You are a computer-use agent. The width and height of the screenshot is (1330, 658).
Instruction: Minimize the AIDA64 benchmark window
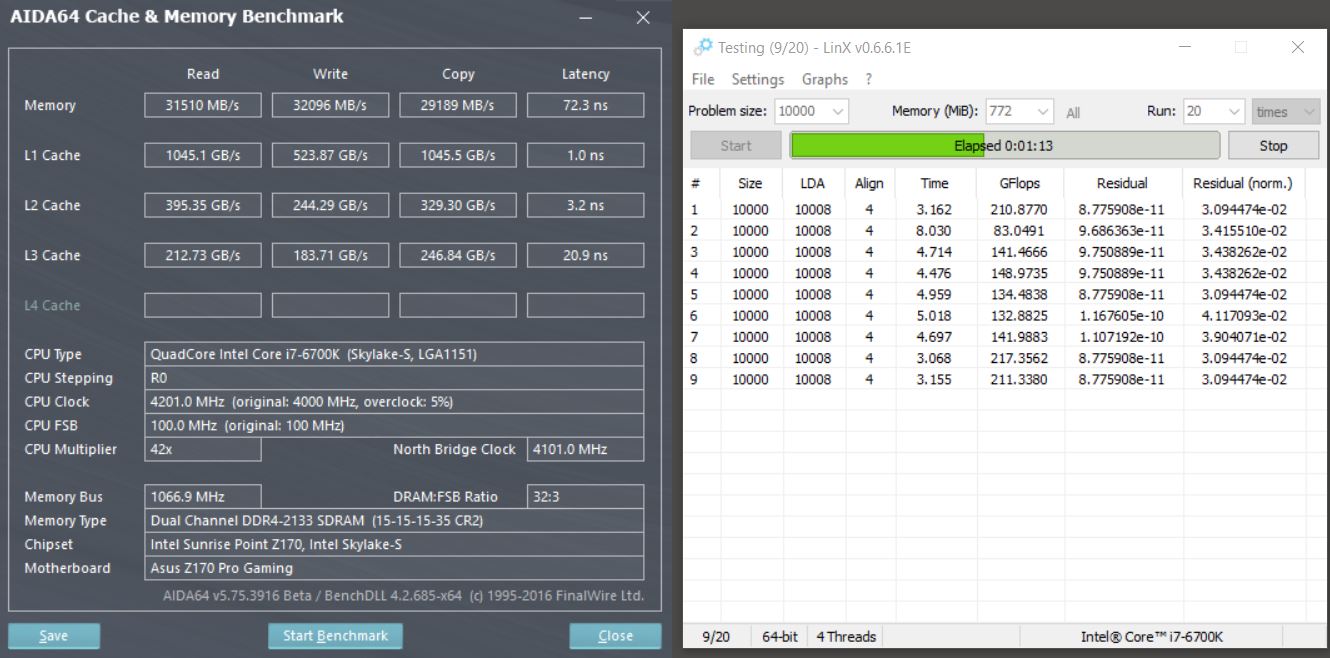point(586,18)
